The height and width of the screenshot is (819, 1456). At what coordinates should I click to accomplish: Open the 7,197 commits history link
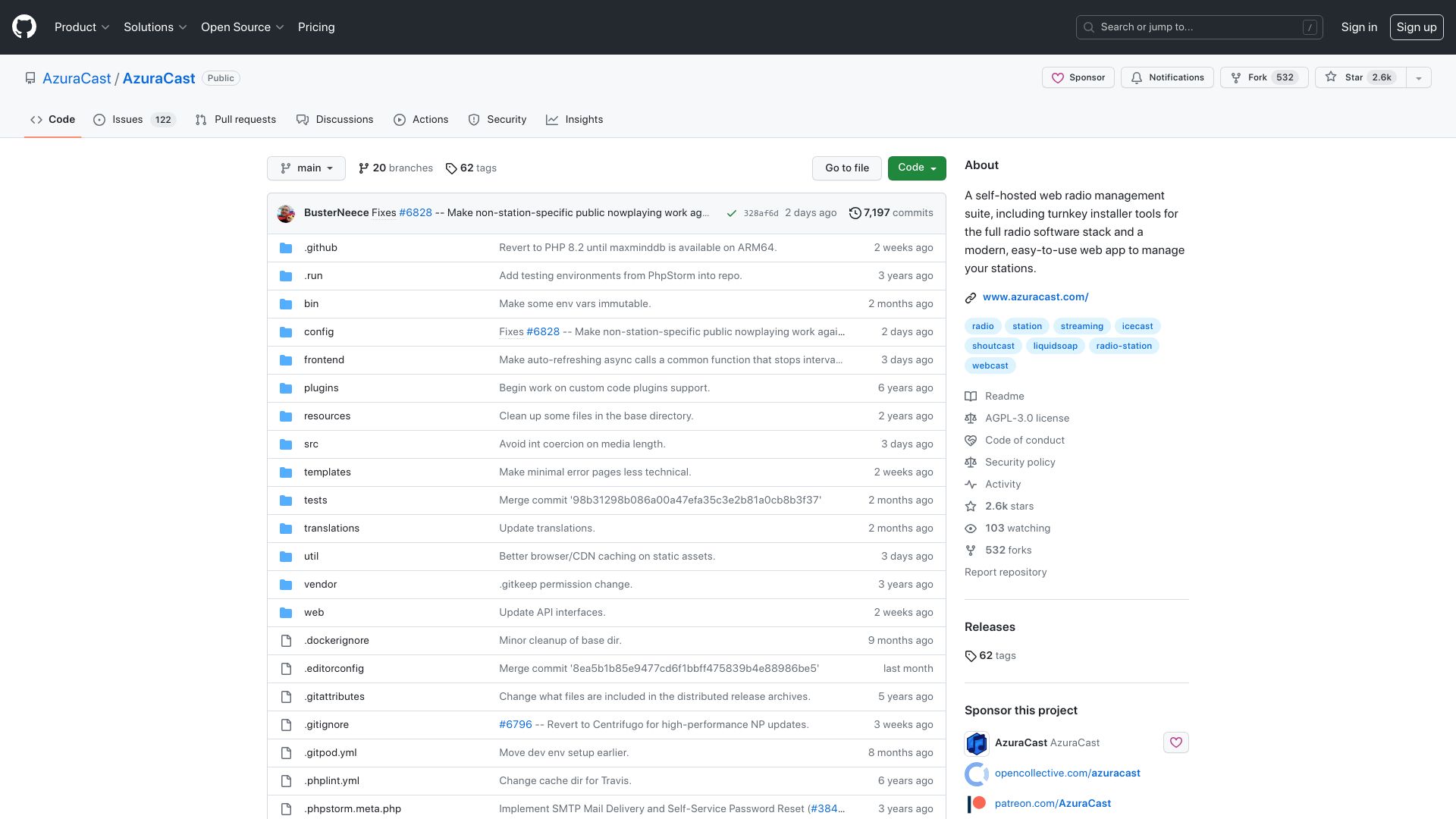(891, 213)
